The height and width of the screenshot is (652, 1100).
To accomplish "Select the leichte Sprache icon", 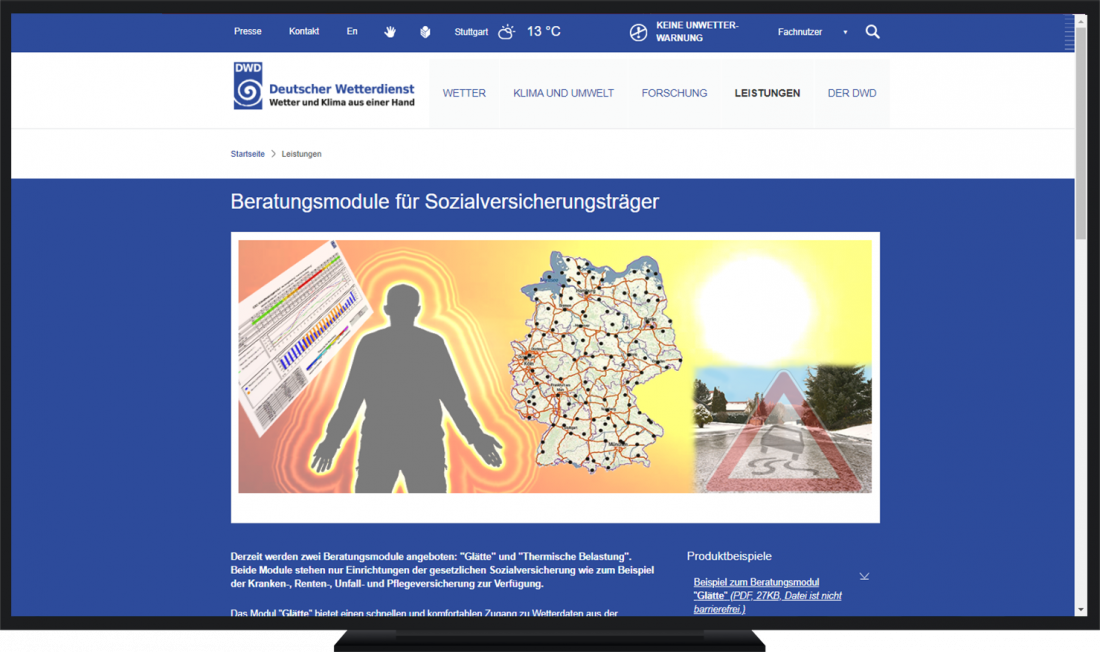I will coord(425,31).
